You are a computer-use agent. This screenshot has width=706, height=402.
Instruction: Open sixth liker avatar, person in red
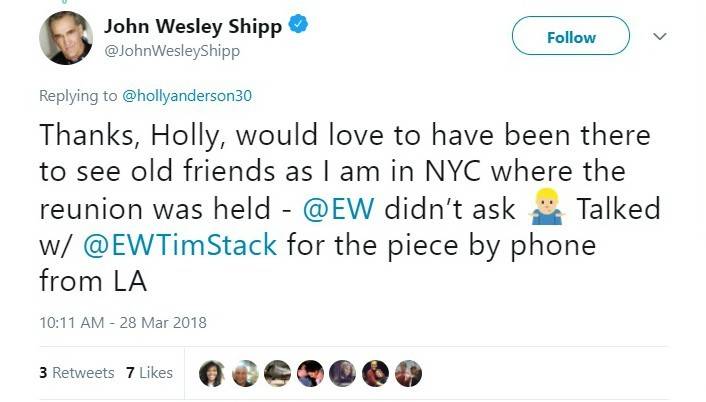click(375, 373)
